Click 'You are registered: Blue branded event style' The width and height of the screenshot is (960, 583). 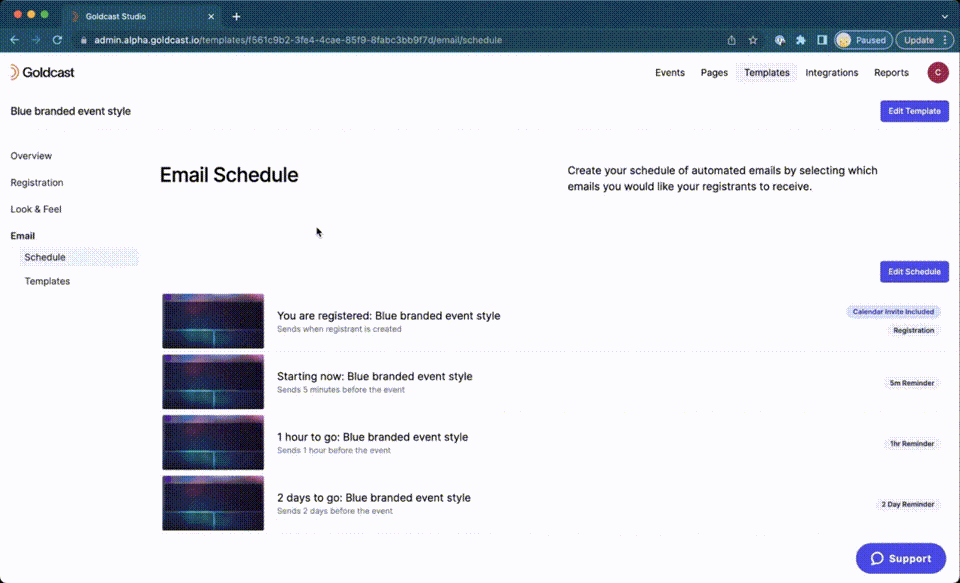(388, 315)
